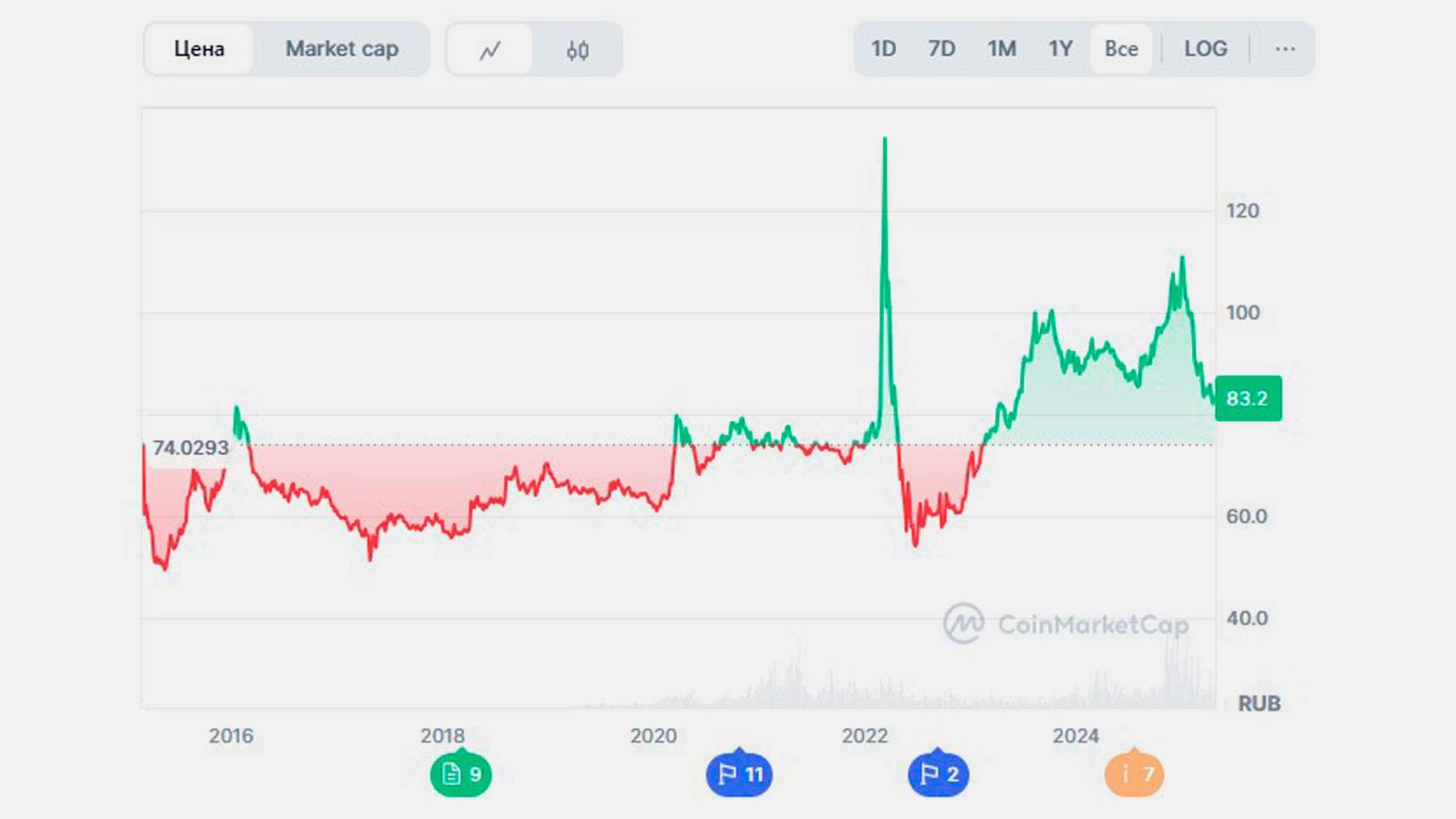Screen dimensions: 1456x819
Task: Set chart range to 1Y
Action: [1060, 48]
